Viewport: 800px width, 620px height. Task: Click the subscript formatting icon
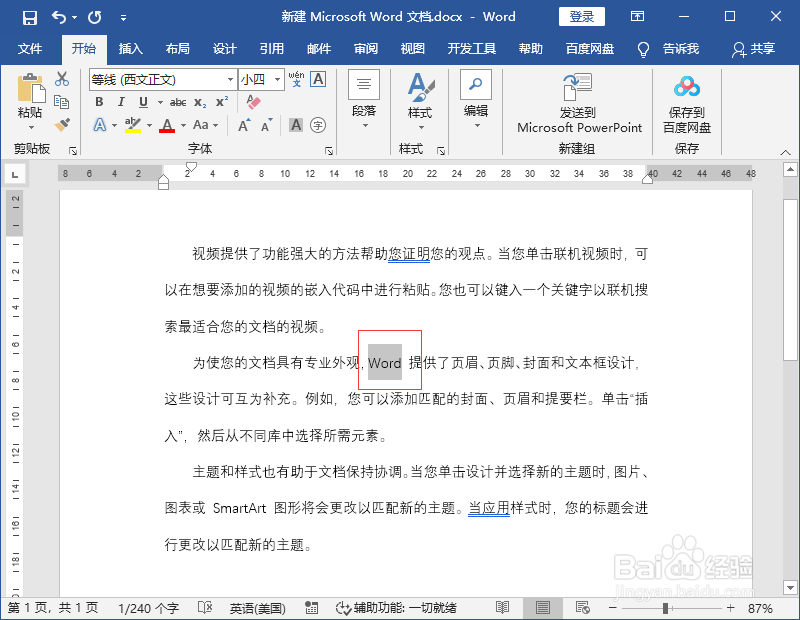(x=199, y=103)
